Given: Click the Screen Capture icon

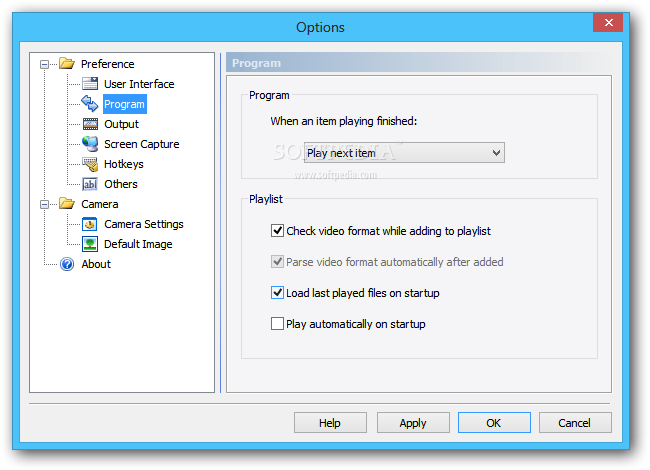Looking at the screenshot, I should [x=90, y=144].
